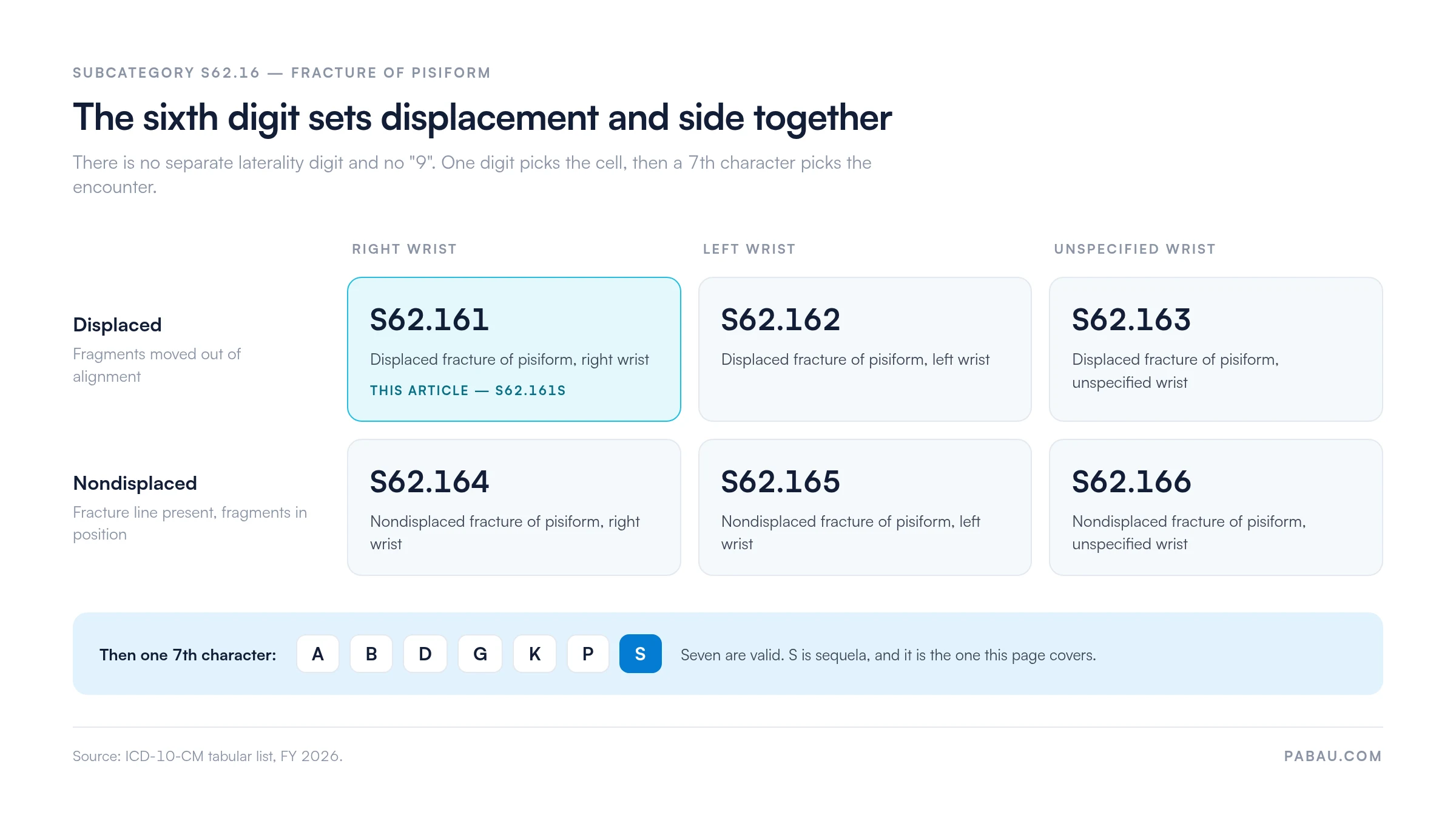This screenshot has height=823, width=1456.
Task: Click 'Fracture line present, fragments in position' text
Action: 190,523
